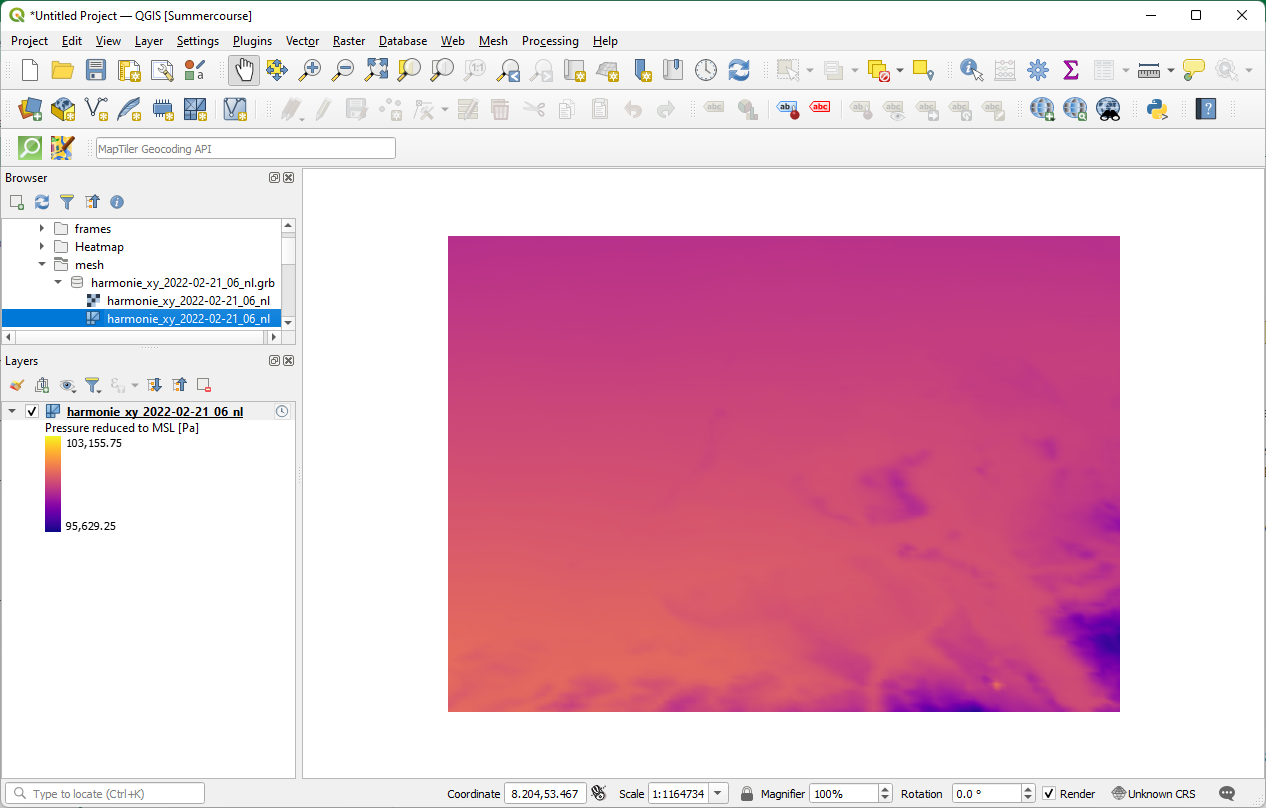Open the Identify Features tool

point(969,70)
